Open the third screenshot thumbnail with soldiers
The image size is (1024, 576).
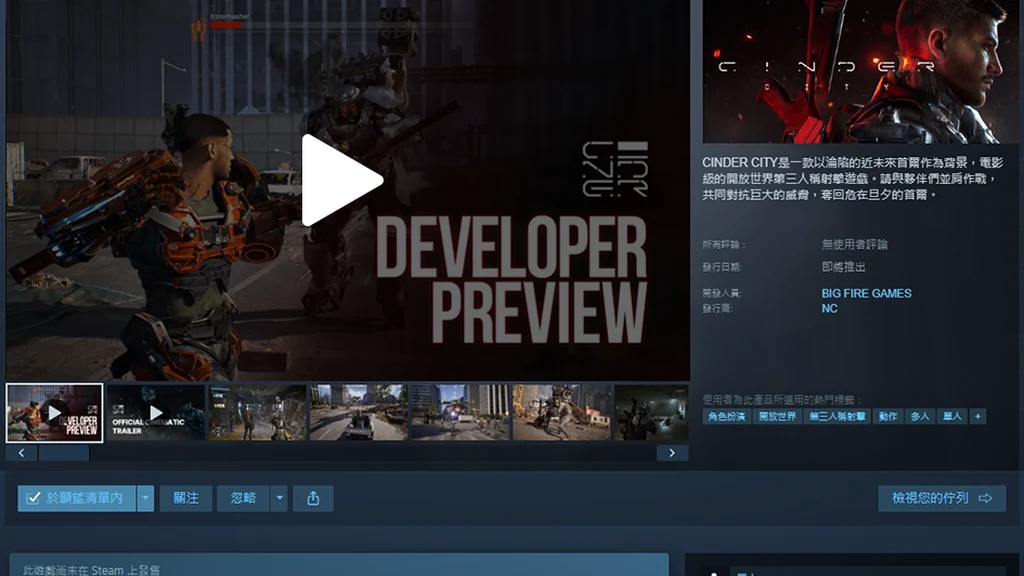257,413
